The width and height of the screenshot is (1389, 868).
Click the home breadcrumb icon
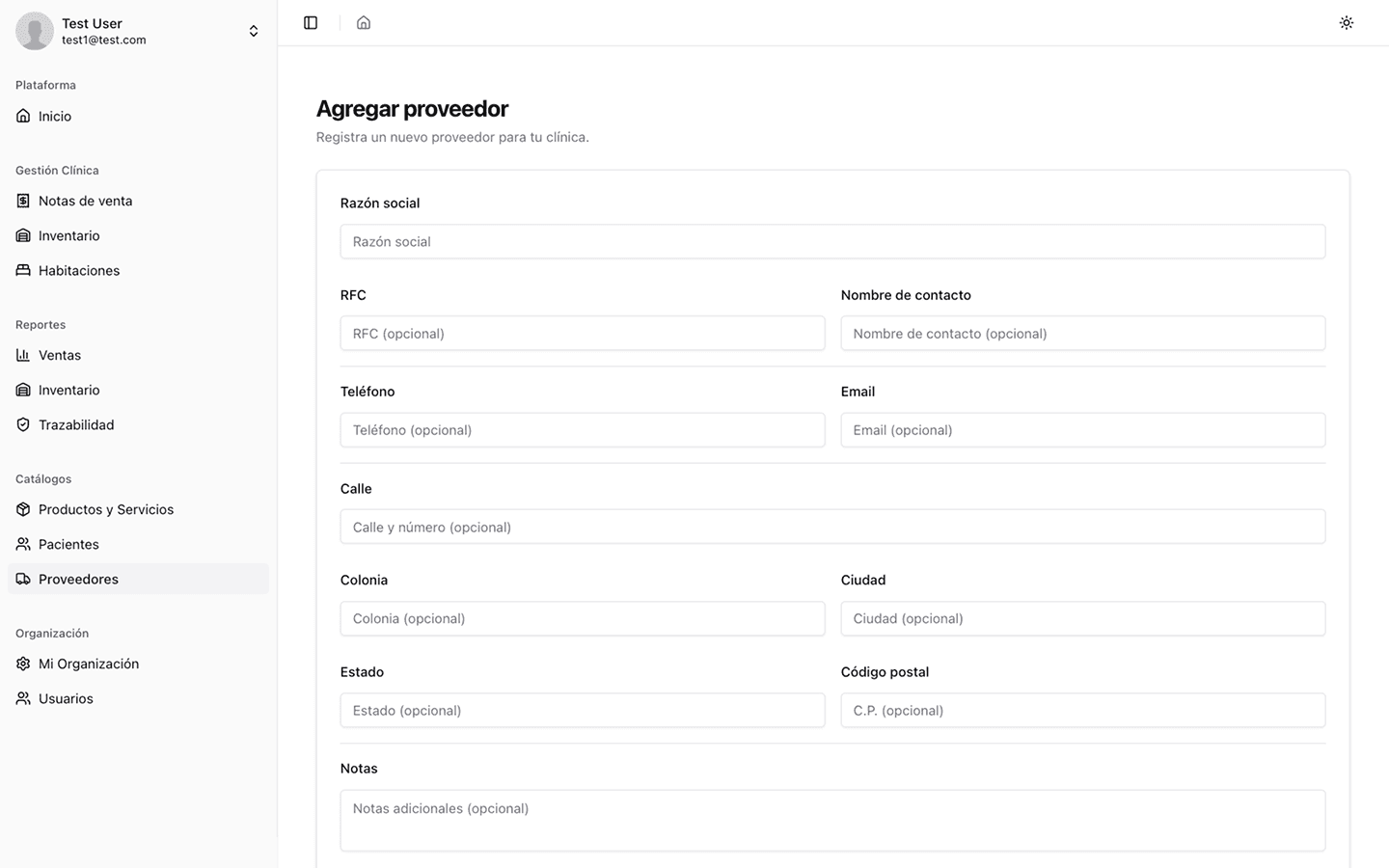tap(364, 23)
